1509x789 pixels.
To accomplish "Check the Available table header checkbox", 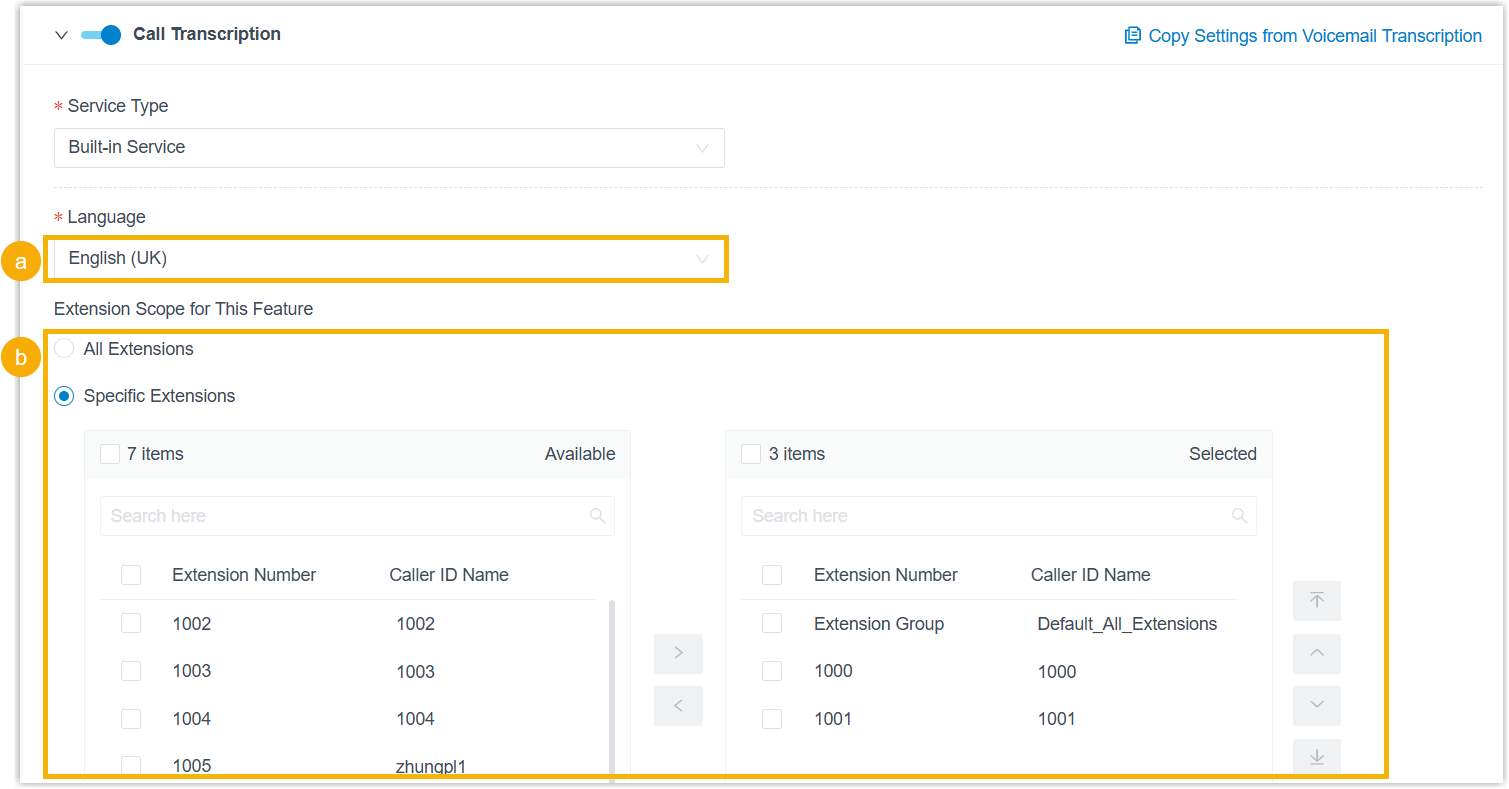I will tap(131, 575).
